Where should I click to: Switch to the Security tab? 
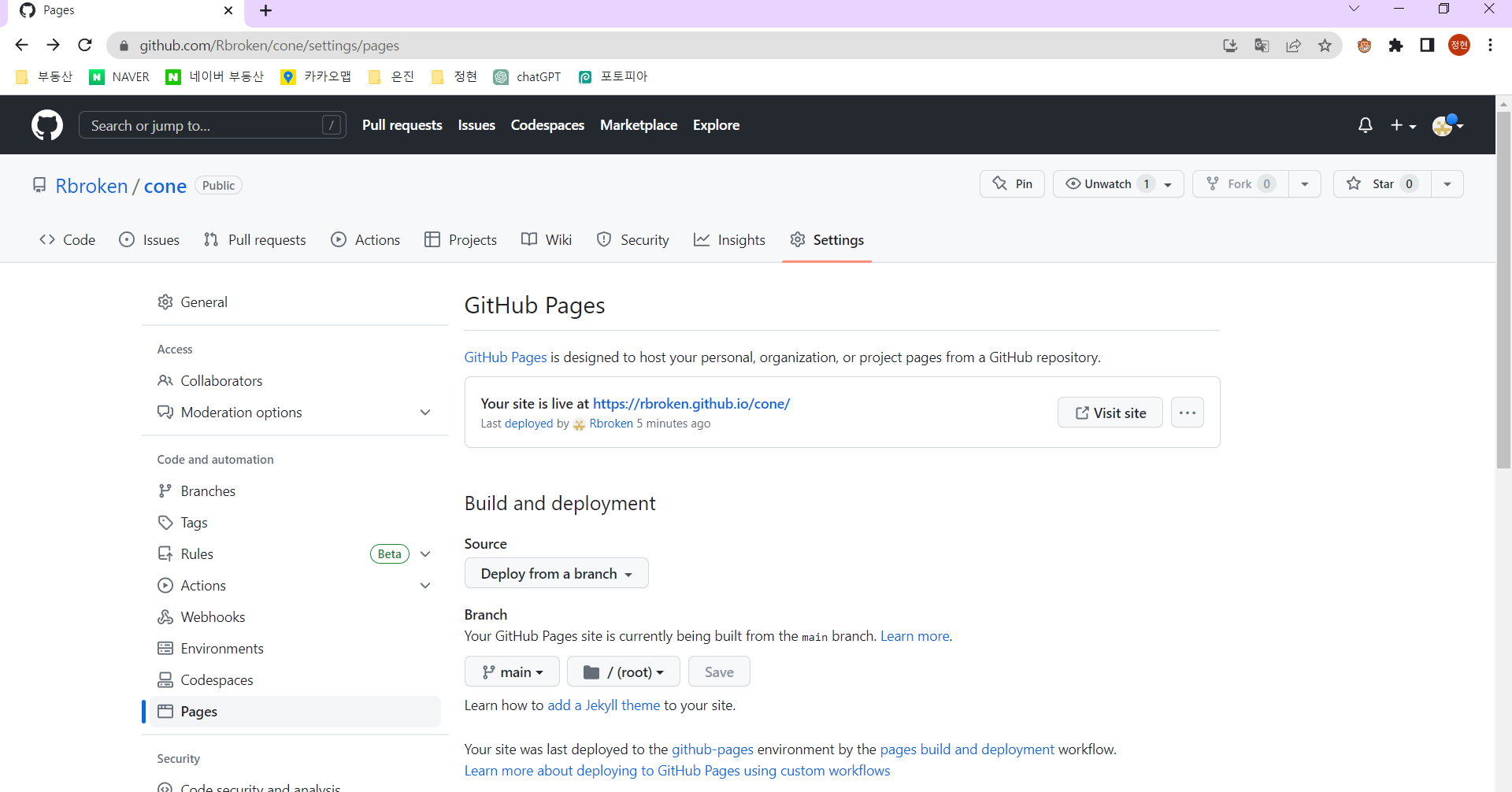pos(633,240)
